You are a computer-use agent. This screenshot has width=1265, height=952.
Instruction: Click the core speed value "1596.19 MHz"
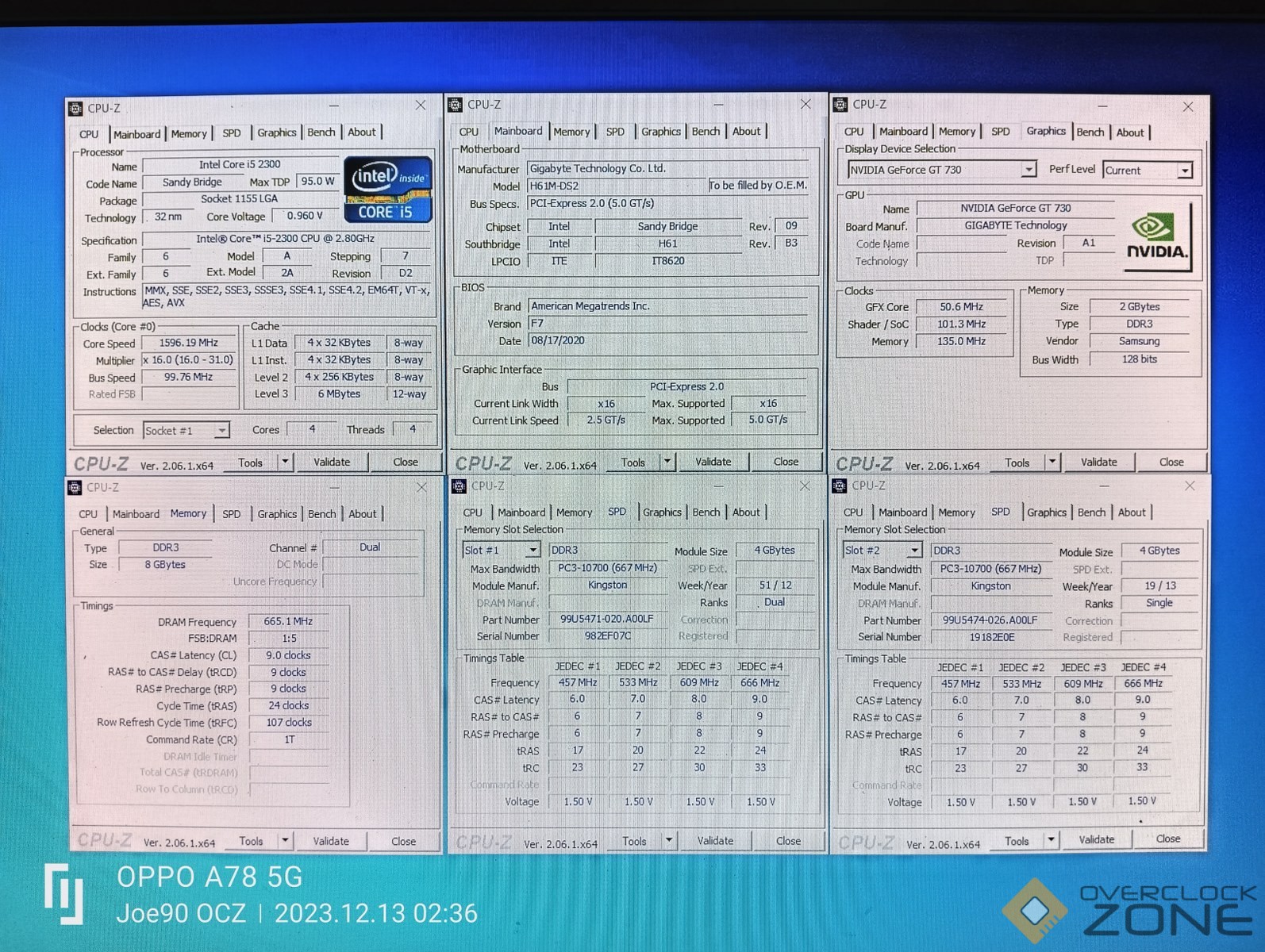point(188,343)
